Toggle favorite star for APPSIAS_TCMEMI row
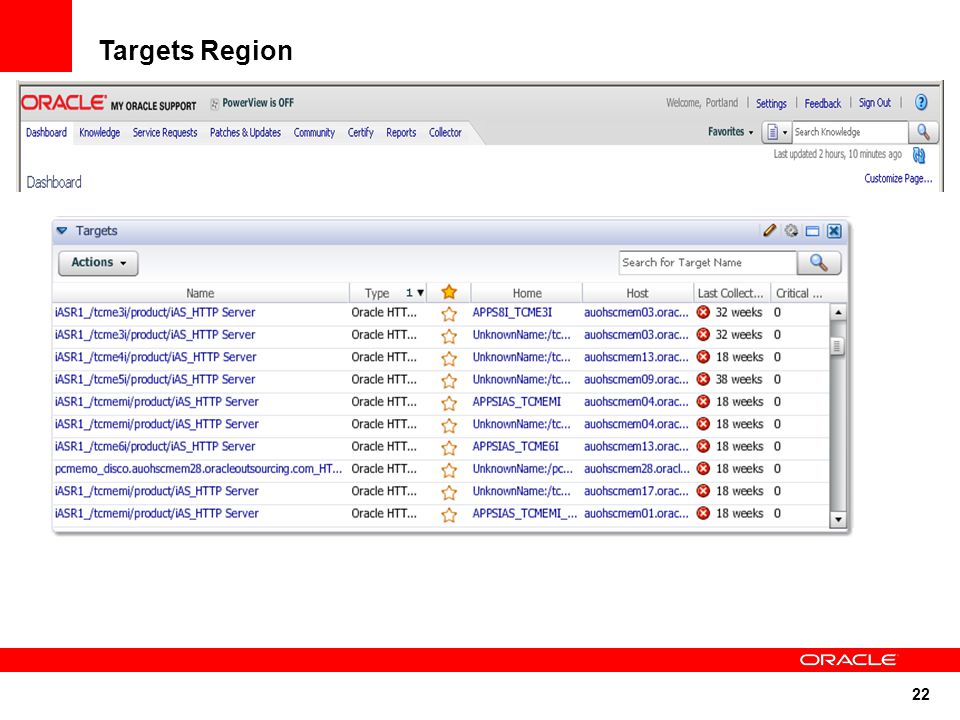Viewport: 960px width, 720px height. pos(449,403)
